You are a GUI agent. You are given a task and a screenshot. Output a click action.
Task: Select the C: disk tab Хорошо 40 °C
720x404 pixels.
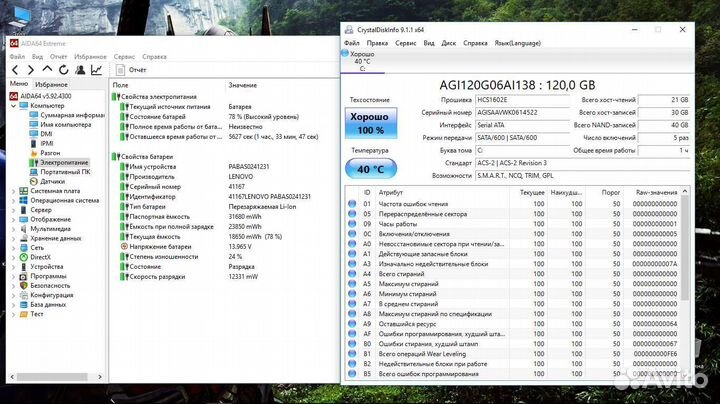click(362, 61)
